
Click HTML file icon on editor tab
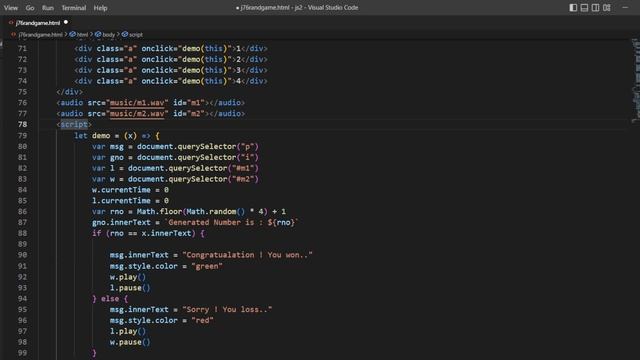point(11,23)
